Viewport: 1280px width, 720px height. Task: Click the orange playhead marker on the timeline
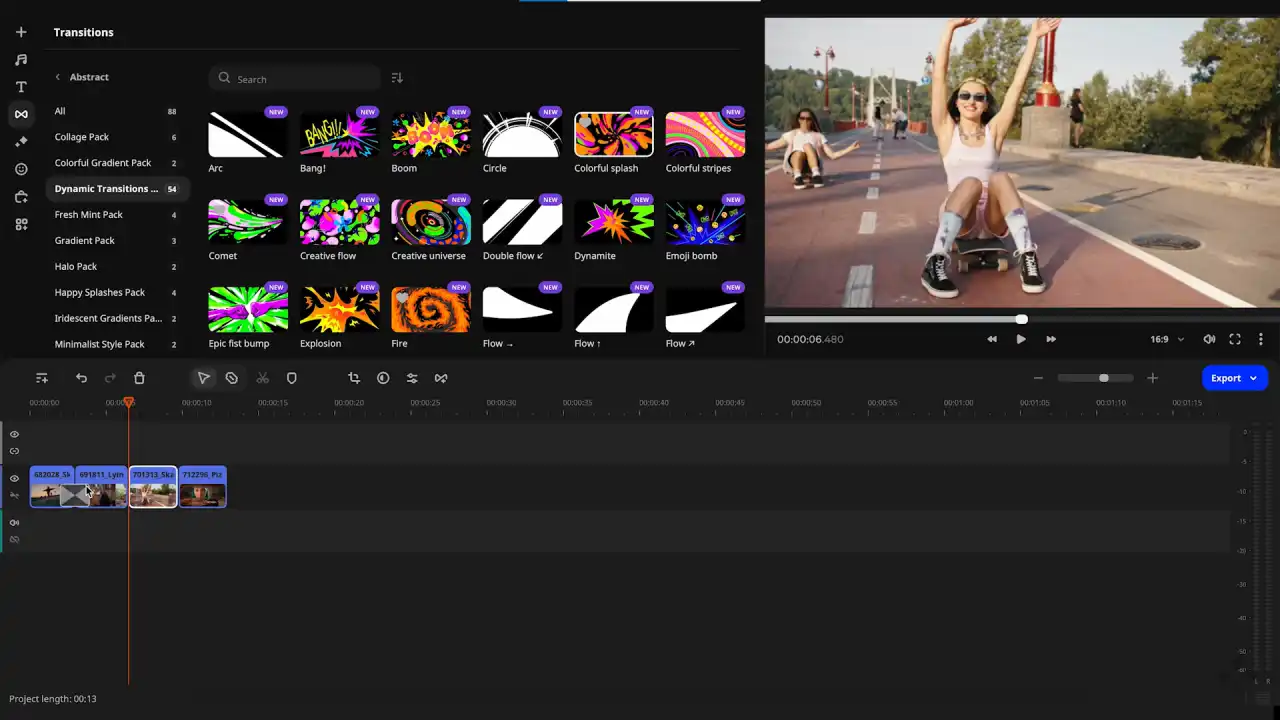pos(128,402)
